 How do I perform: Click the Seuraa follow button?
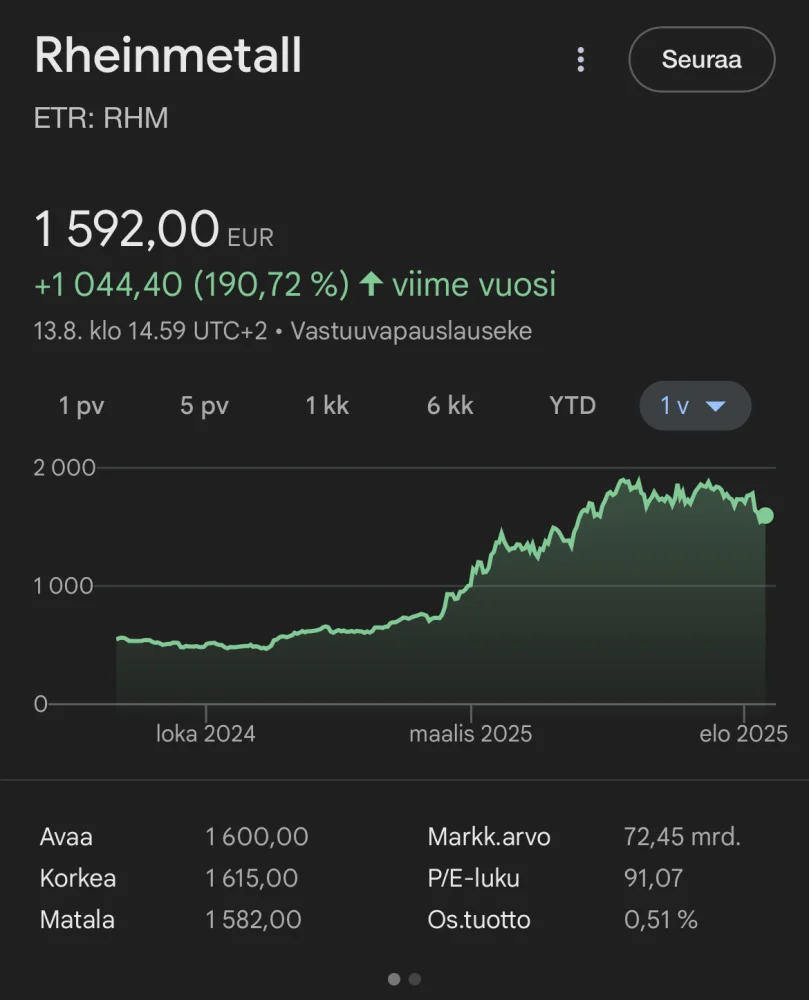point(701,60)
